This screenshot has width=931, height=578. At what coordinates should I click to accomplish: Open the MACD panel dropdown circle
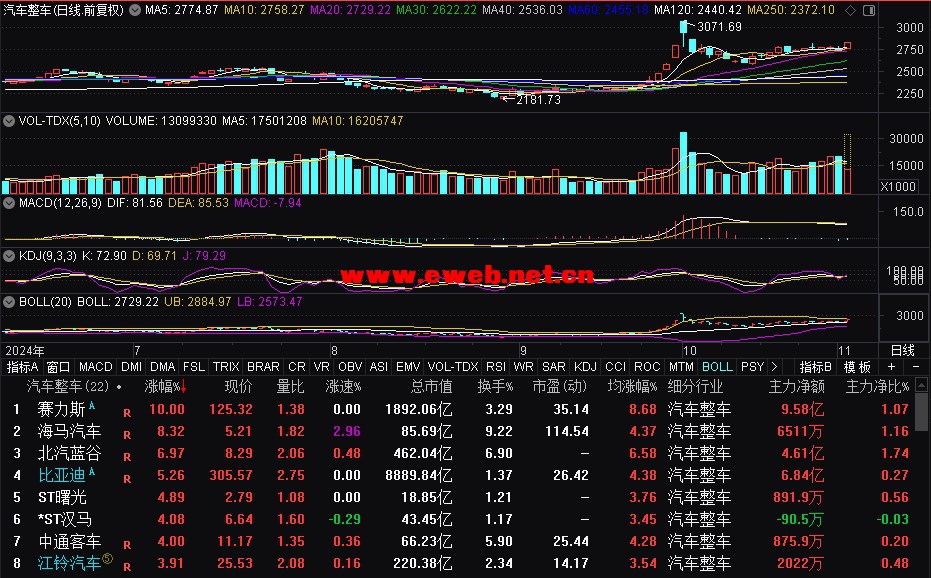click(9, 203)
